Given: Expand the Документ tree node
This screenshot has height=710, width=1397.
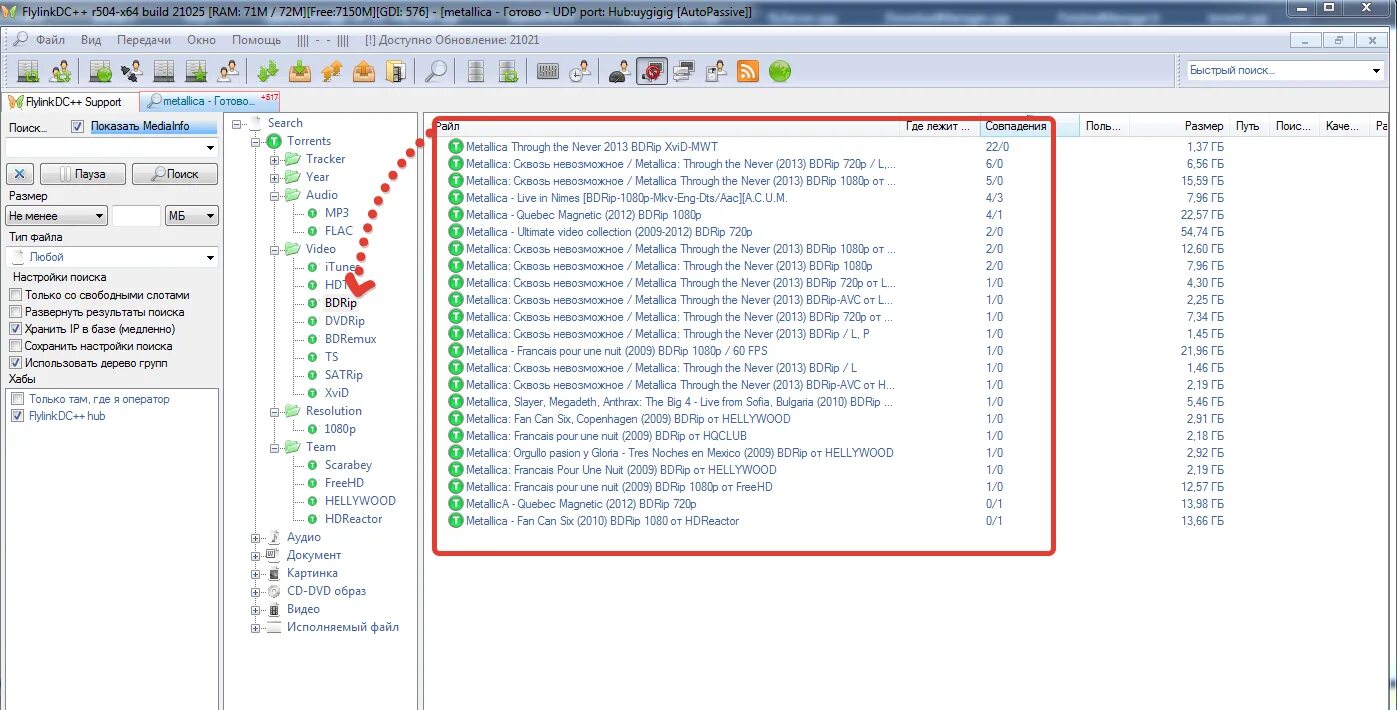Looking at the screenshot, I should (257, 555).
